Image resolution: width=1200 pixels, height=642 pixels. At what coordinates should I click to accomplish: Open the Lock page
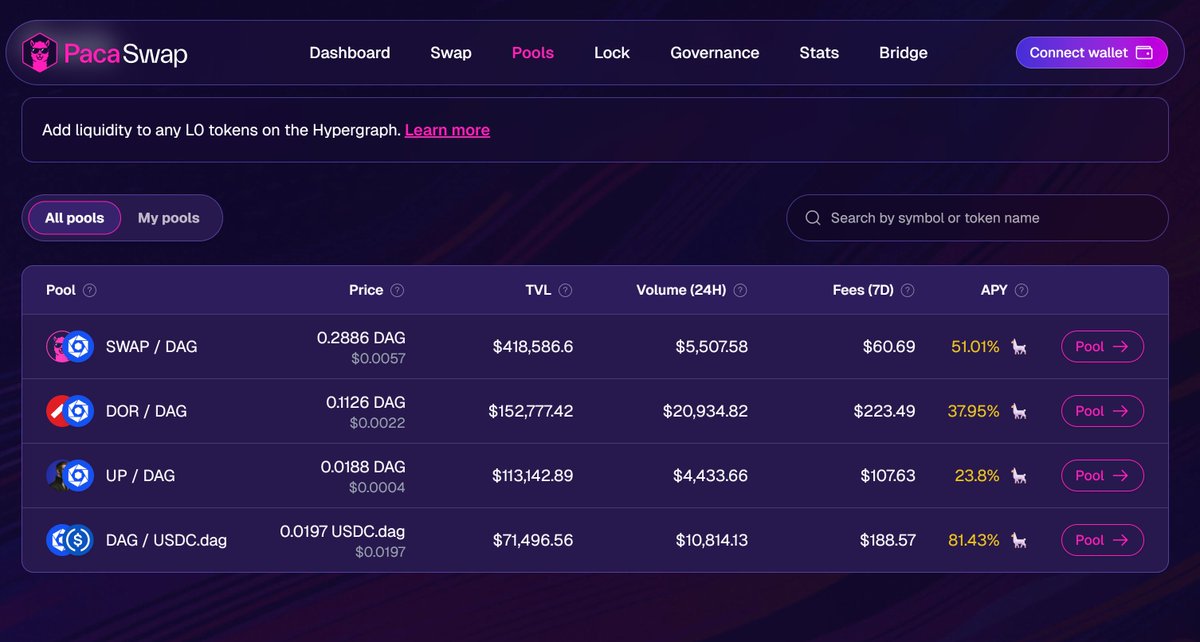tap(612, 52)
